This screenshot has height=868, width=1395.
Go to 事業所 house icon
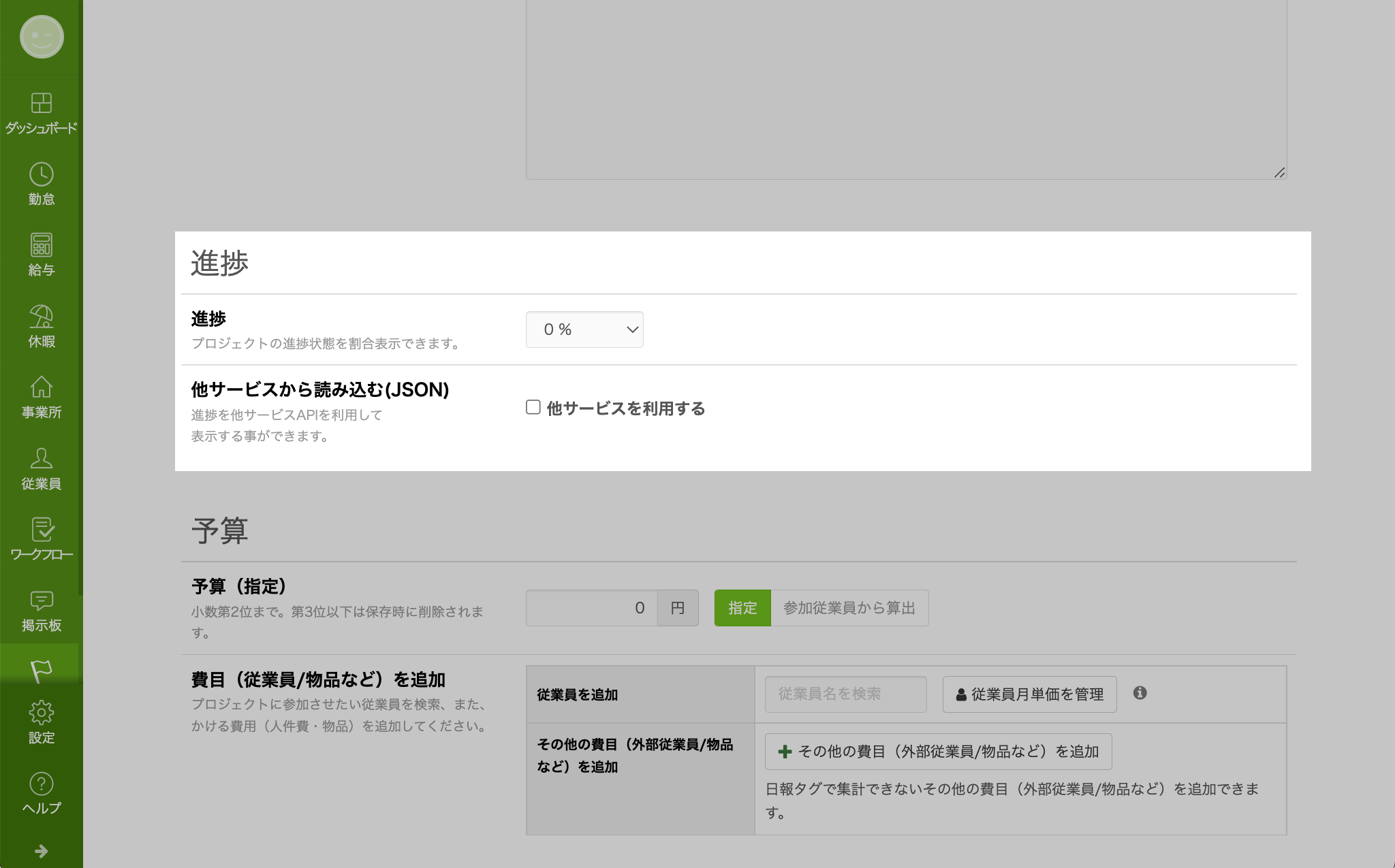coord(41,387)
